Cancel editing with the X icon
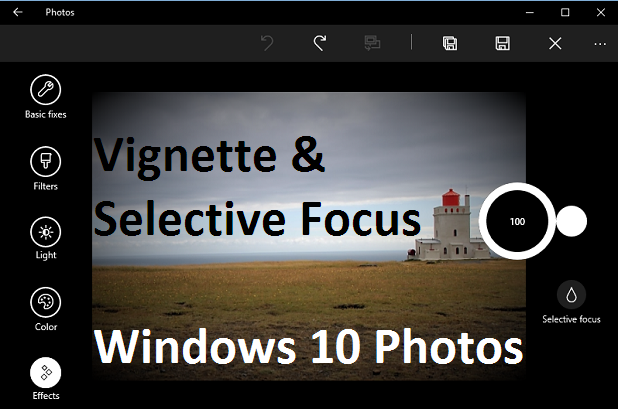Image resolution: width=618 pixels, height=409 pixels. (x=555, y=43)
